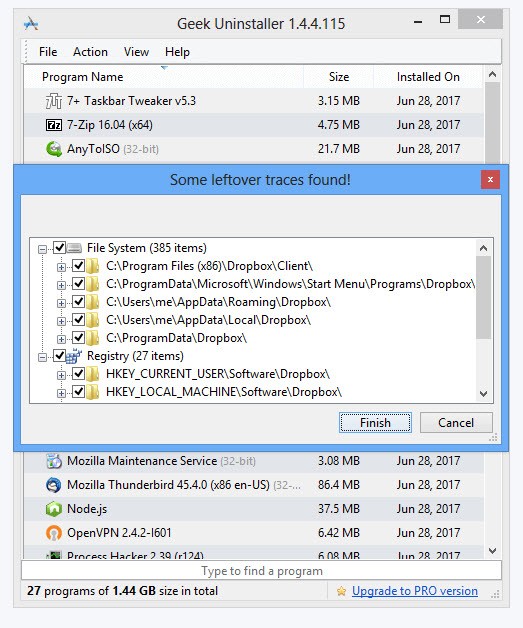The height and width of the screenshot is (628, 523).
Task: Uncheck the File System (385 items) checkbox
Action: coord(60,248)
